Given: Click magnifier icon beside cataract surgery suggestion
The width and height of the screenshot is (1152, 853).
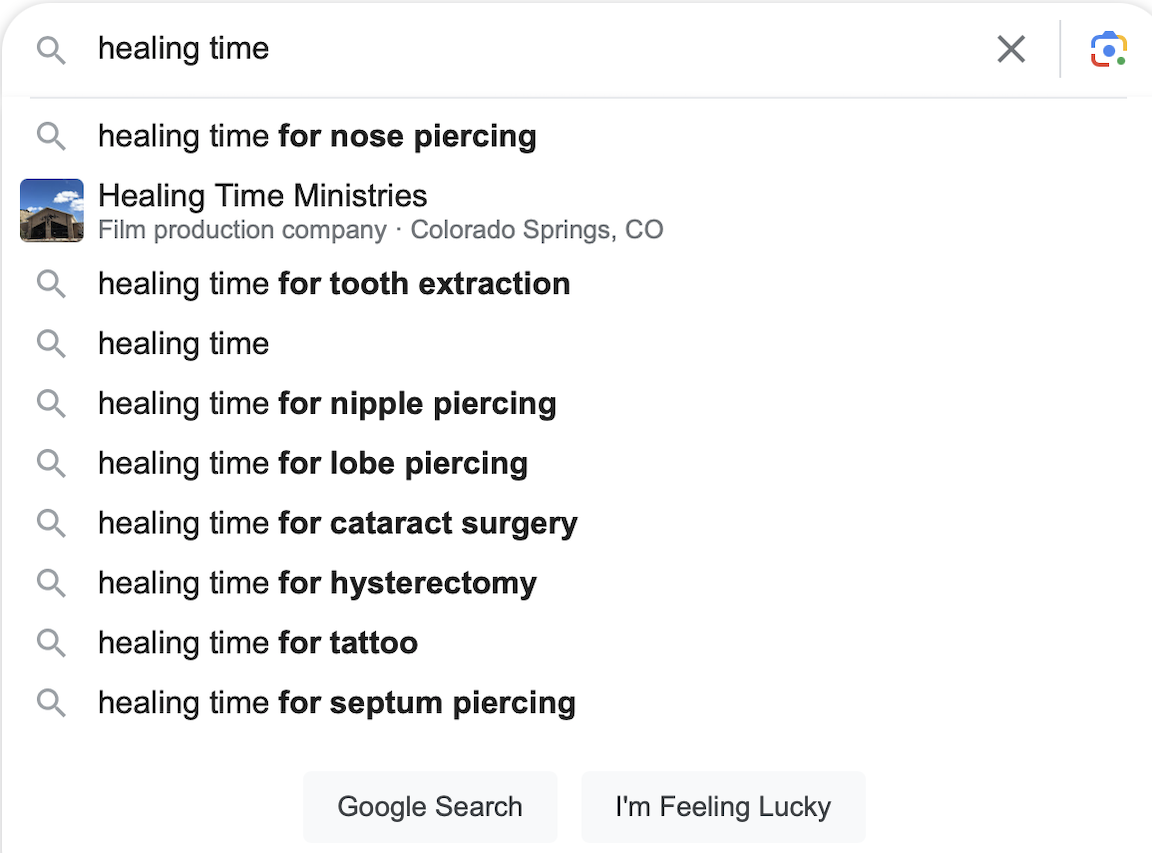Looking at the screenshot, I should point(51,523).
